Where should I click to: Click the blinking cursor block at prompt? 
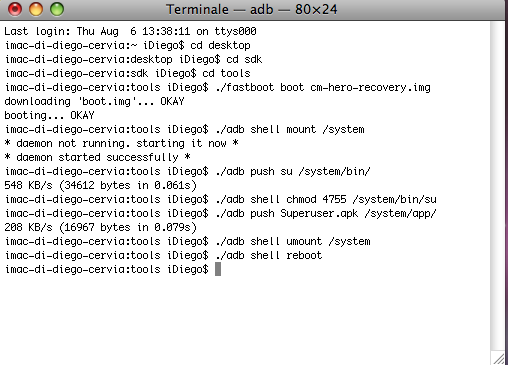[218, 269]
